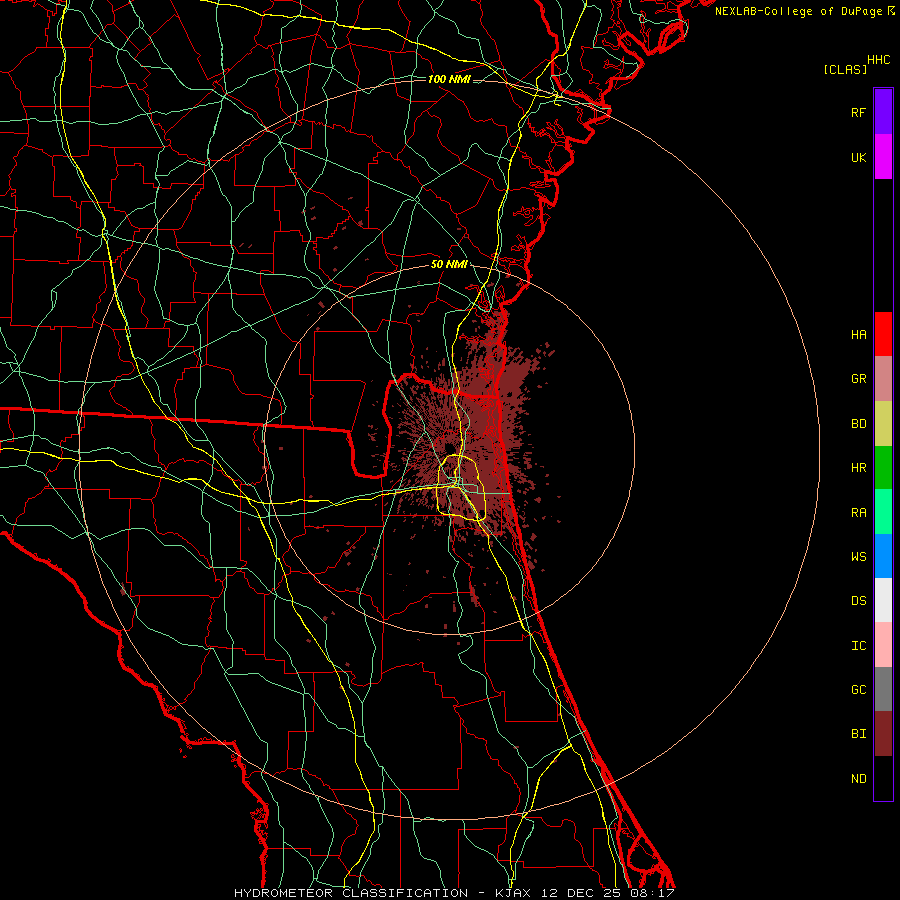
Task: Click the HA red legend swatch
Action: (883, 334)
